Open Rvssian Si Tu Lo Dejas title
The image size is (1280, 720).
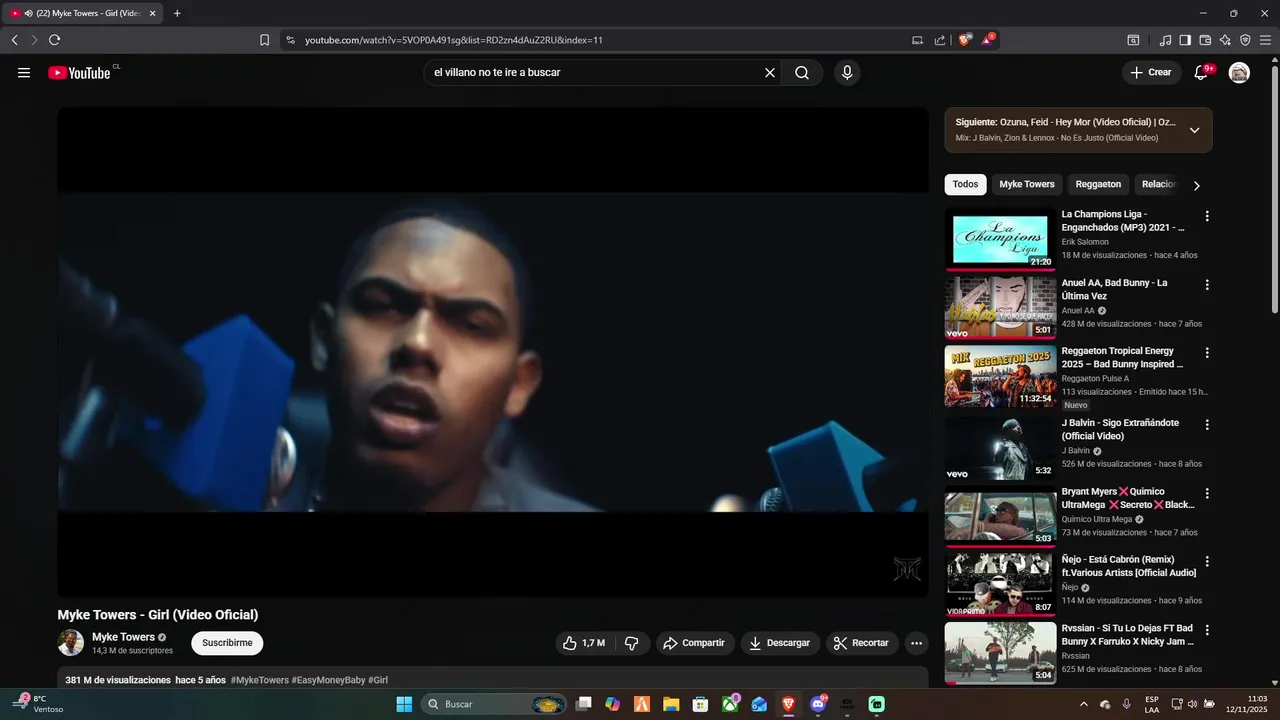point(1128,635)
